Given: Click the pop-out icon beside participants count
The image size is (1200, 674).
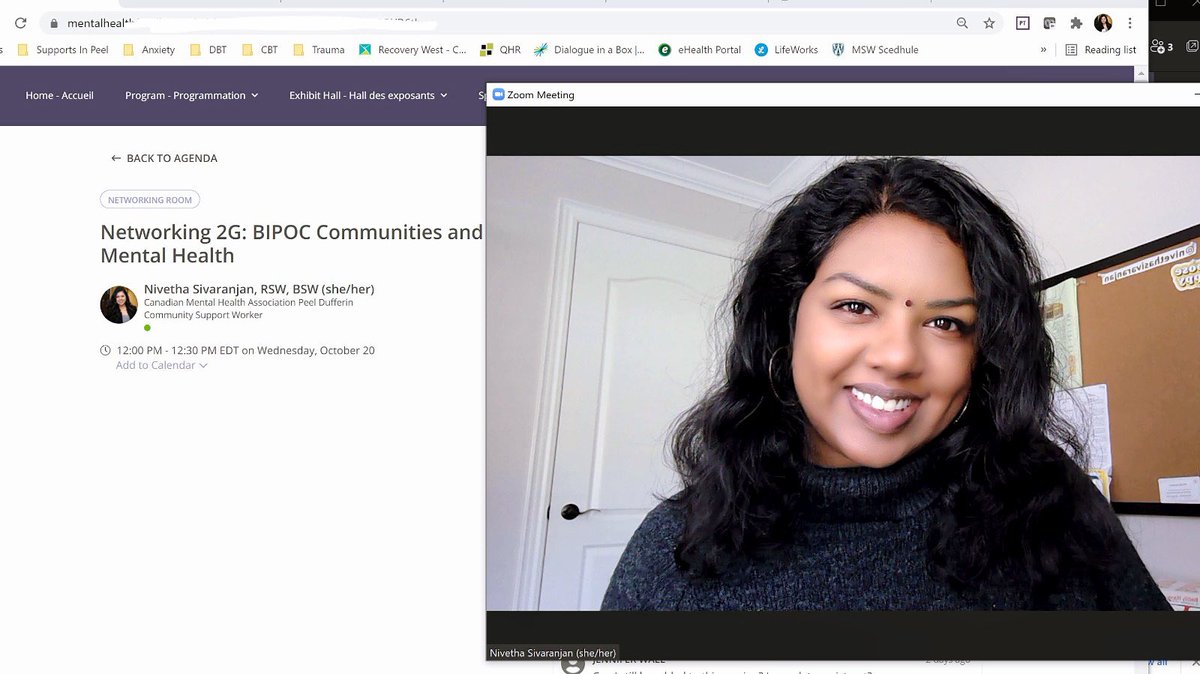Looking at the screenshot, I should (1192, 46).
